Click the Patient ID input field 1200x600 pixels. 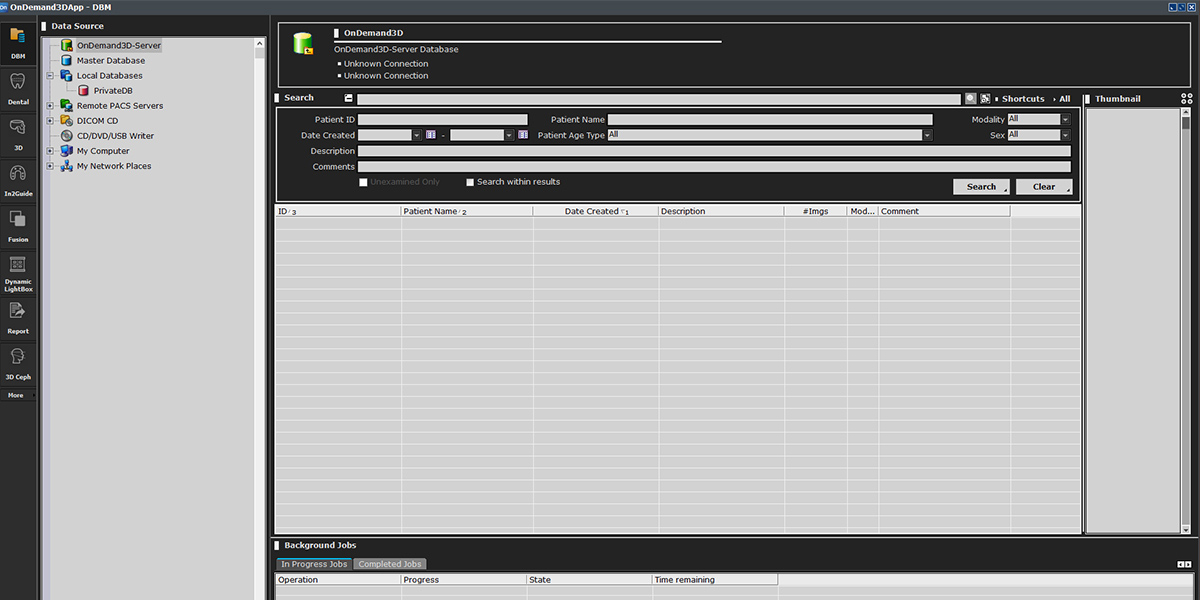(x=442, y=120)
